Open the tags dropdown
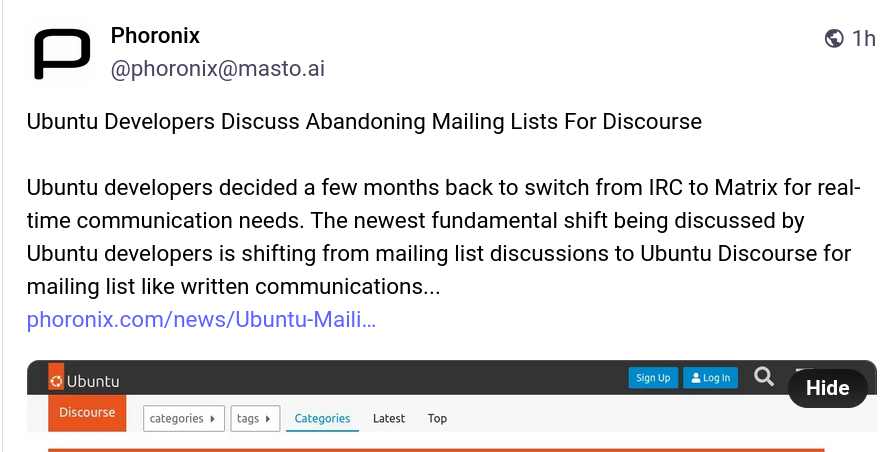 [x=255, y=418]
